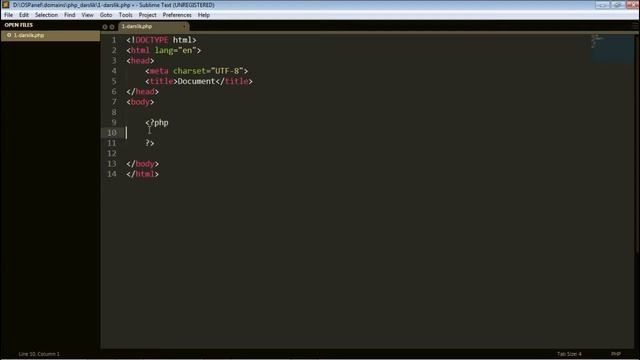Click the OPEN FILES sidebar heading
640x360 pixels.
(19, 25)
